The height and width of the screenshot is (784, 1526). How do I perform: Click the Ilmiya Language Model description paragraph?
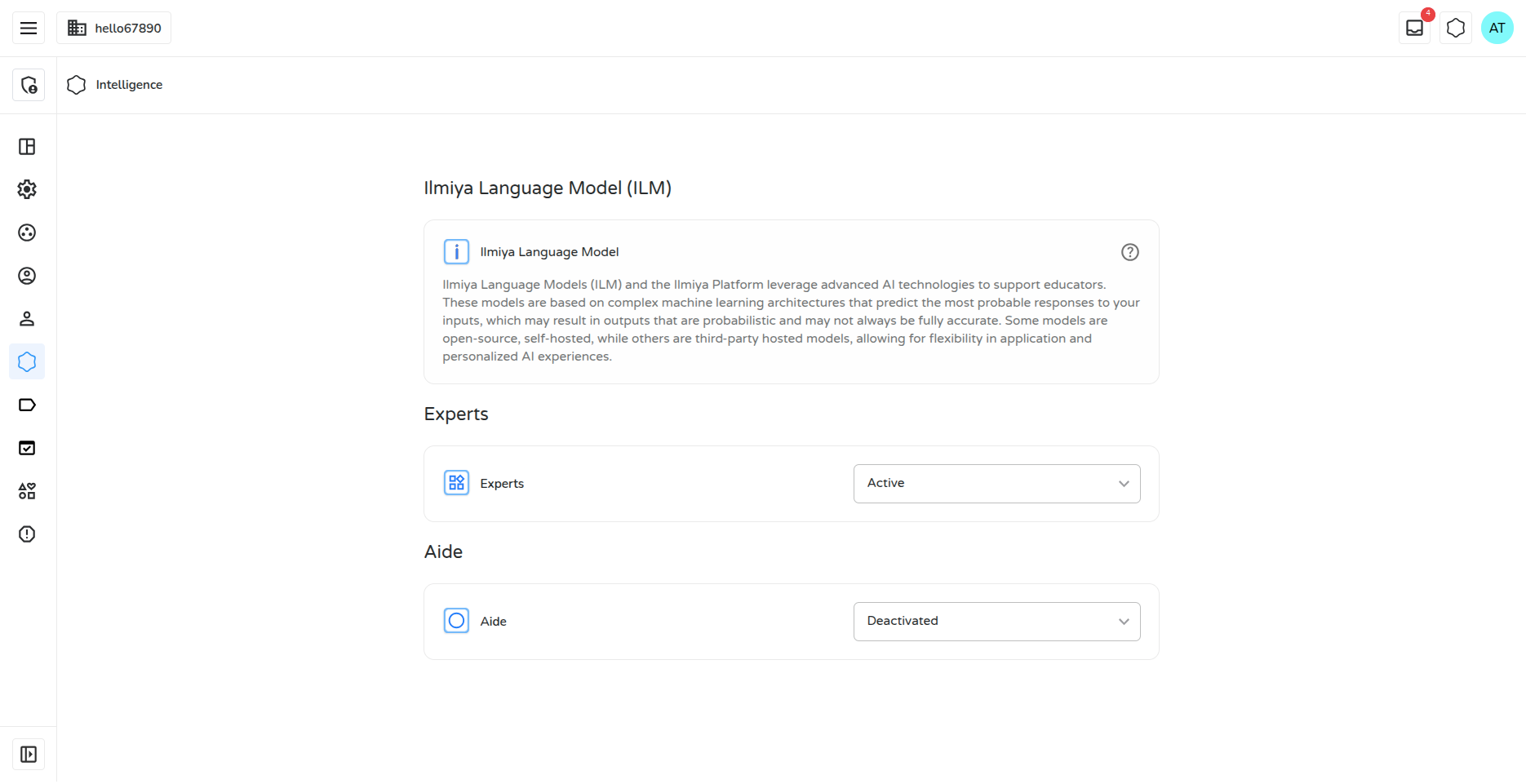click(x=791, y=321)
